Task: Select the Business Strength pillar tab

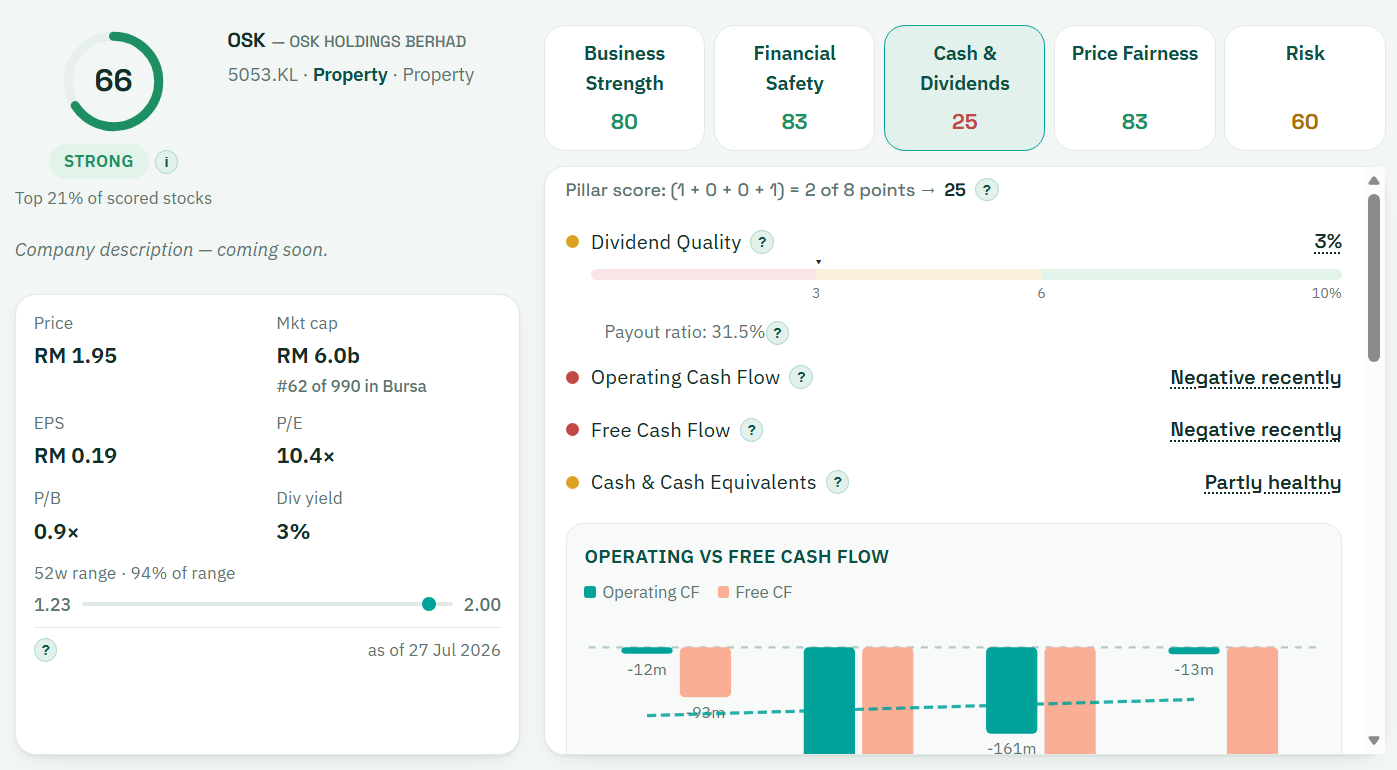Action: pyautogui.click(x=624, y=88)
